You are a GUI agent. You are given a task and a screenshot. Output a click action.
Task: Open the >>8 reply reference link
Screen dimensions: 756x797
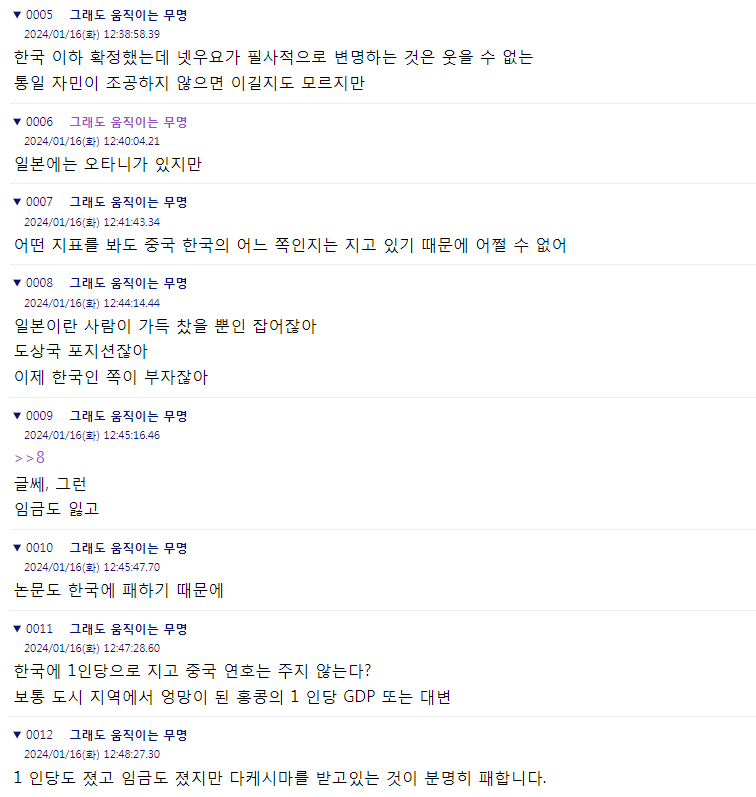coord(29,458)
